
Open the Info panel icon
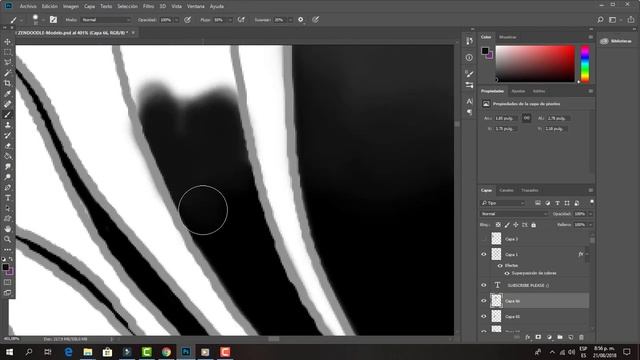pos(469,58)
